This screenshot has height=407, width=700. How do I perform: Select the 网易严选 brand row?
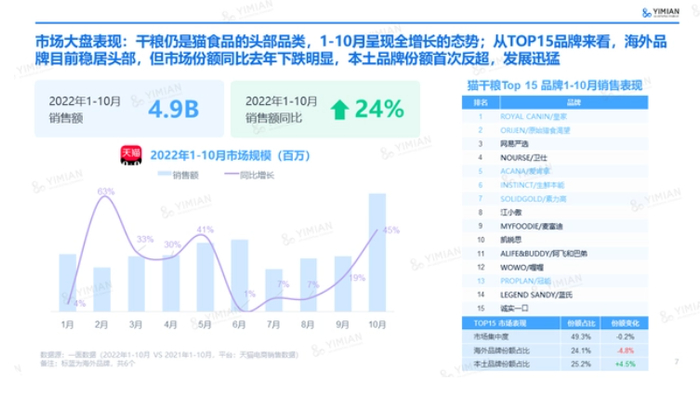[x=555, y=144]
